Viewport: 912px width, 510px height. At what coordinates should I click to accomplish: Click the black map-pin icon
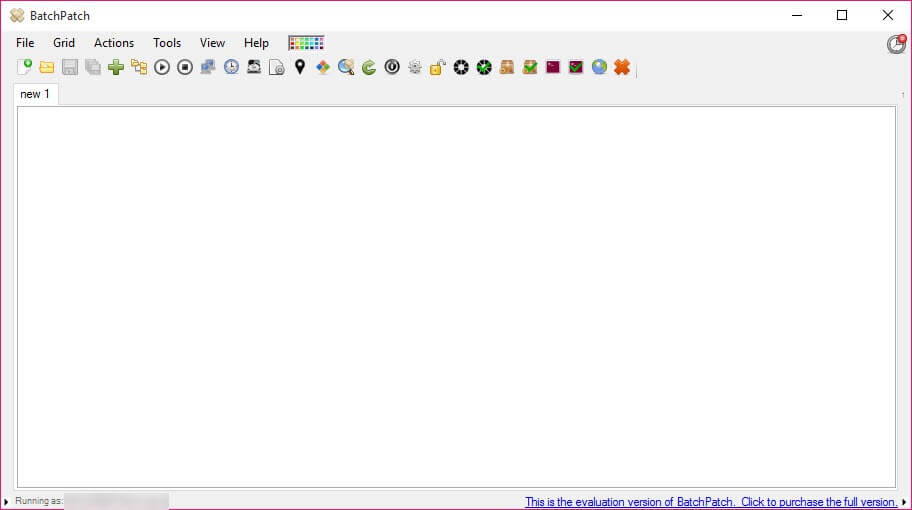(x=300, y=67)
